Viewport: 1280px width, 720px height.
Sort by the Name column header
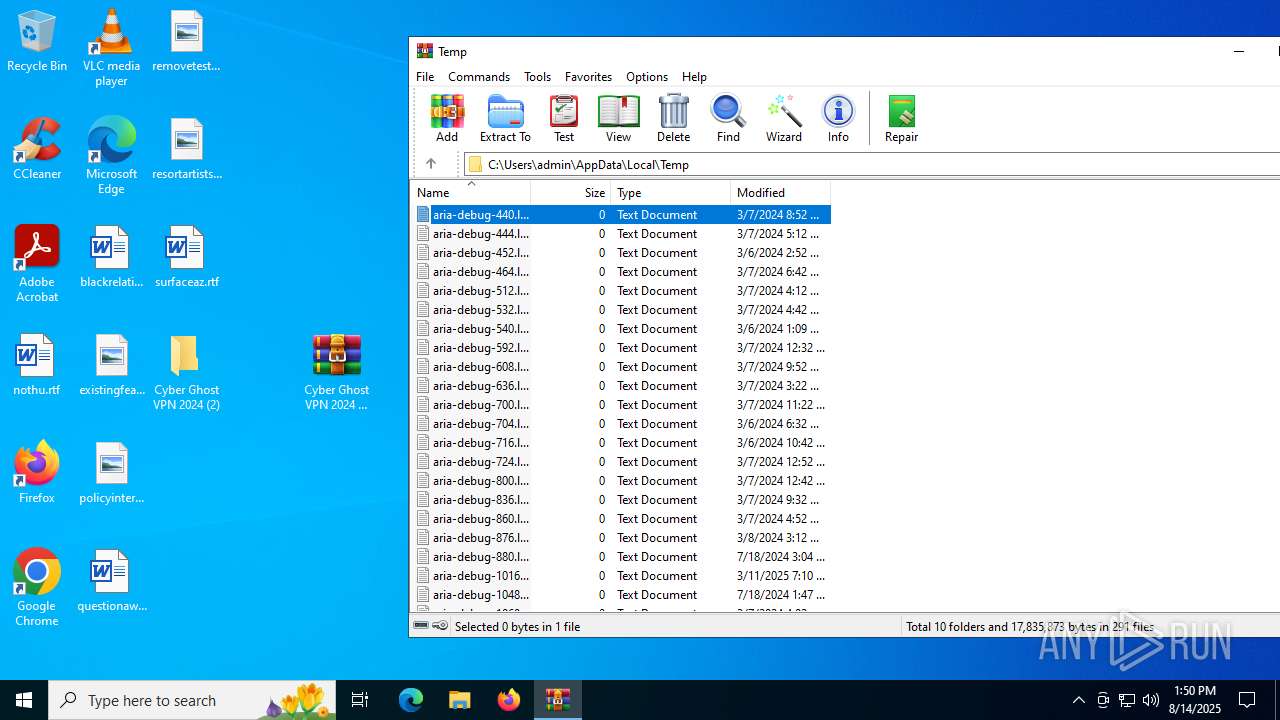point(470,192)
